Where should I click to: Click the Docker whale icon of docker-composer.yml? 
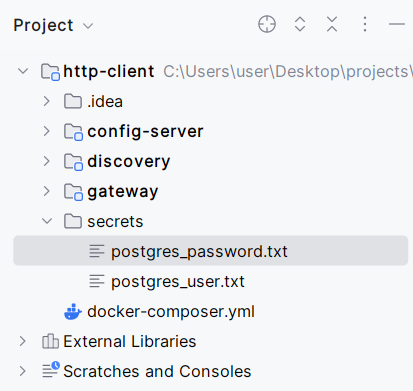(73, 312)
